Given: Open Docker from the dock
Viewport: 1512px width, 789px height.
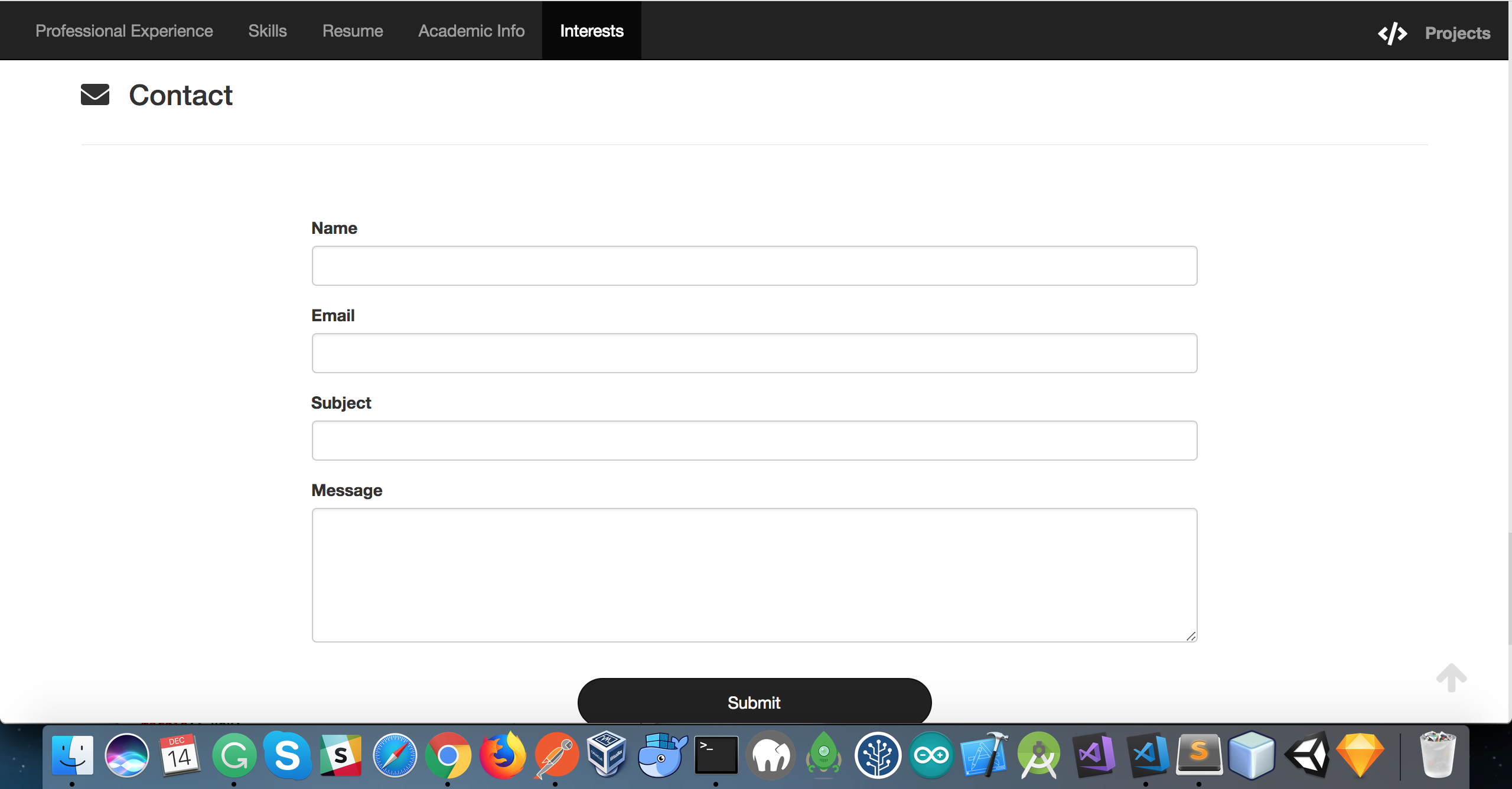Looking at the screenshot, I should [x=662, y=755].
